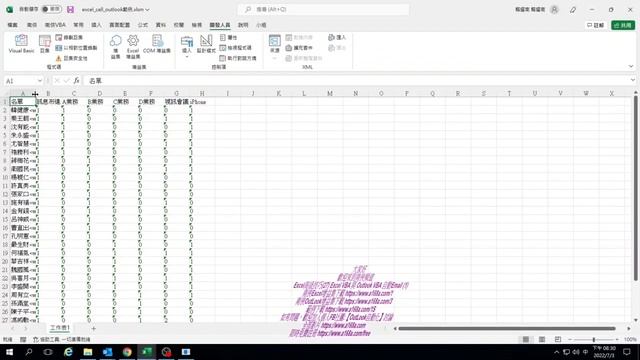Click Run Dialog (執行對話方塊)
The width and height of the screenshot is (640, 360).
pos(238,58)
